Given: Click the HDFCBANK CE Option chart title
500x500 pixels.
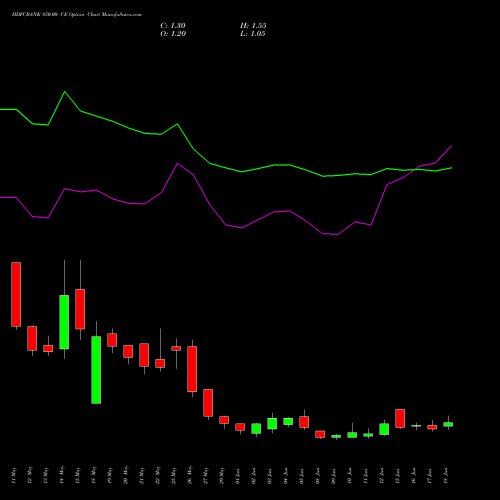Looking at the screenshot, I should [77, 15].
